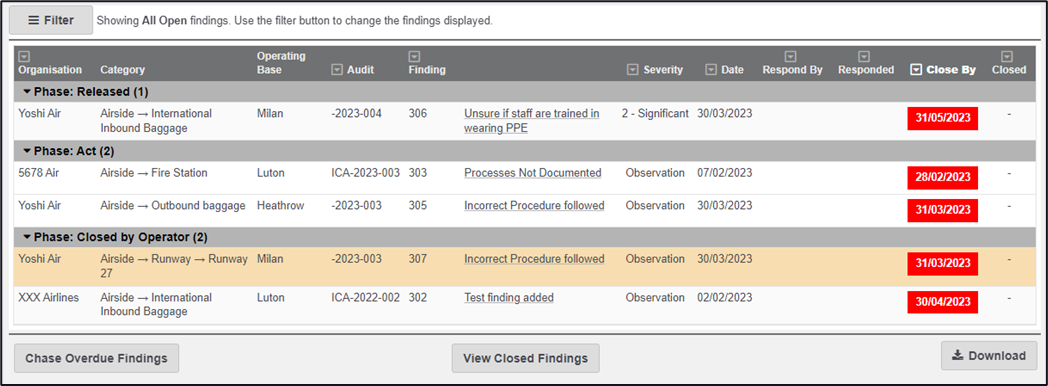
Task: Open the Date column filter icon
Action: click(710, 69)
